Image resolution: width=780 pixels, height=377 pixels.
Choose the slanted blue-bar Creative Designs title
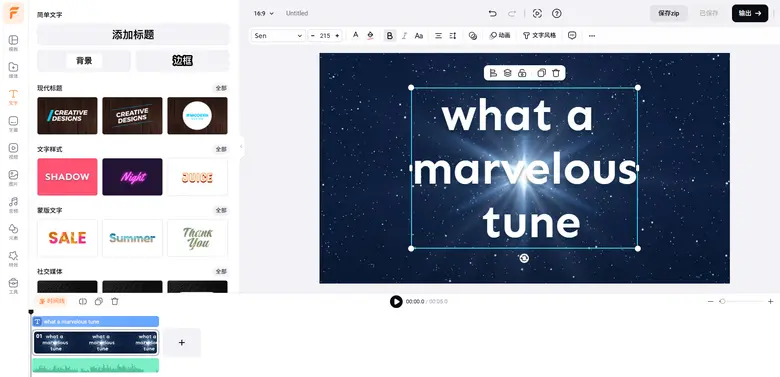(67, 115)
